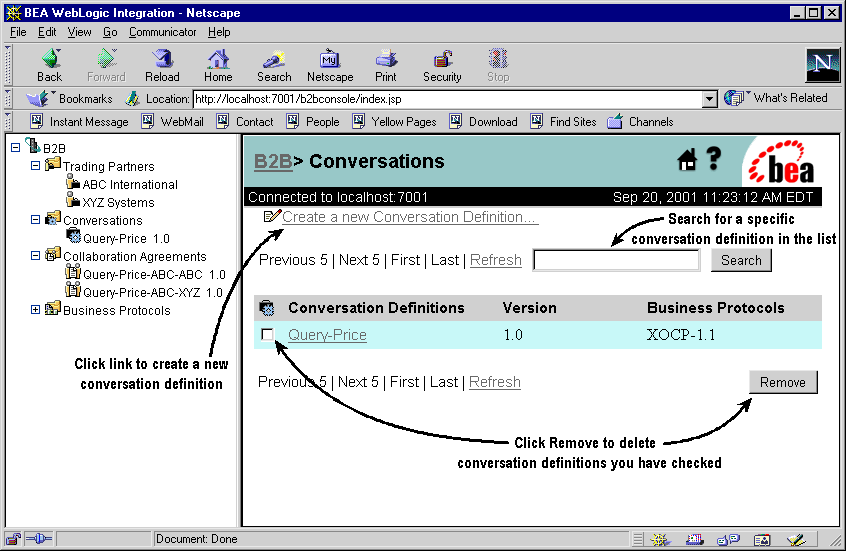Select ABC International tree item
Image resolution: width=846 pixels, height=551 pixels.
130,185
